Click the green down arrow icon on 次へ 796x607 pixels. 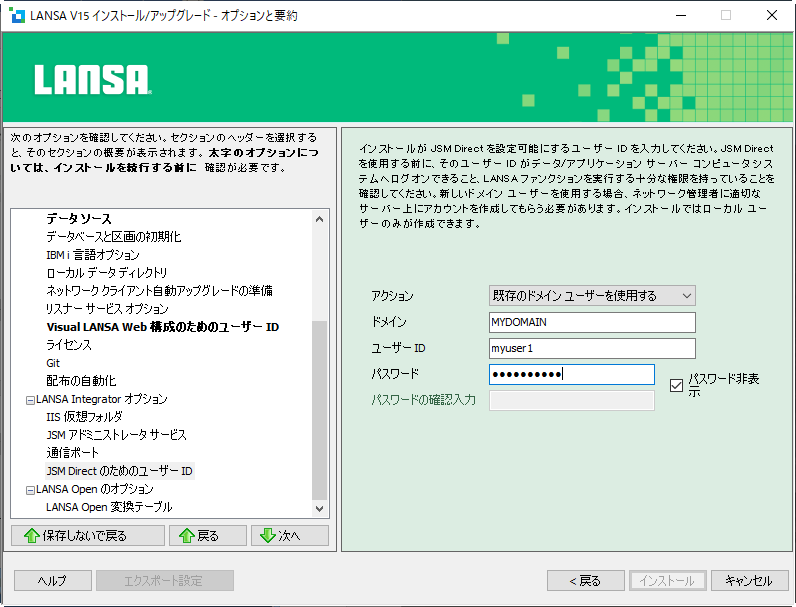pyautogui.click(x=268, y=535)
